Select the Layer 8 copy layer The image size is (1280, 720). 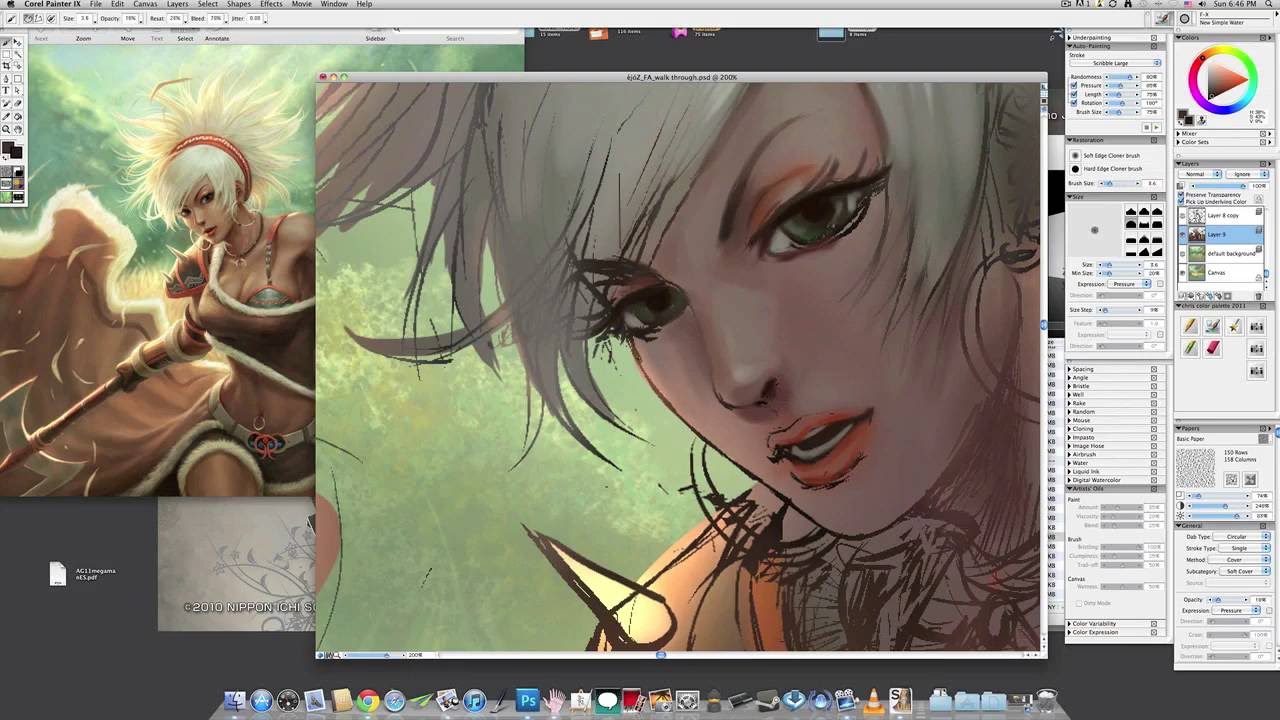tap(1222, 216)
